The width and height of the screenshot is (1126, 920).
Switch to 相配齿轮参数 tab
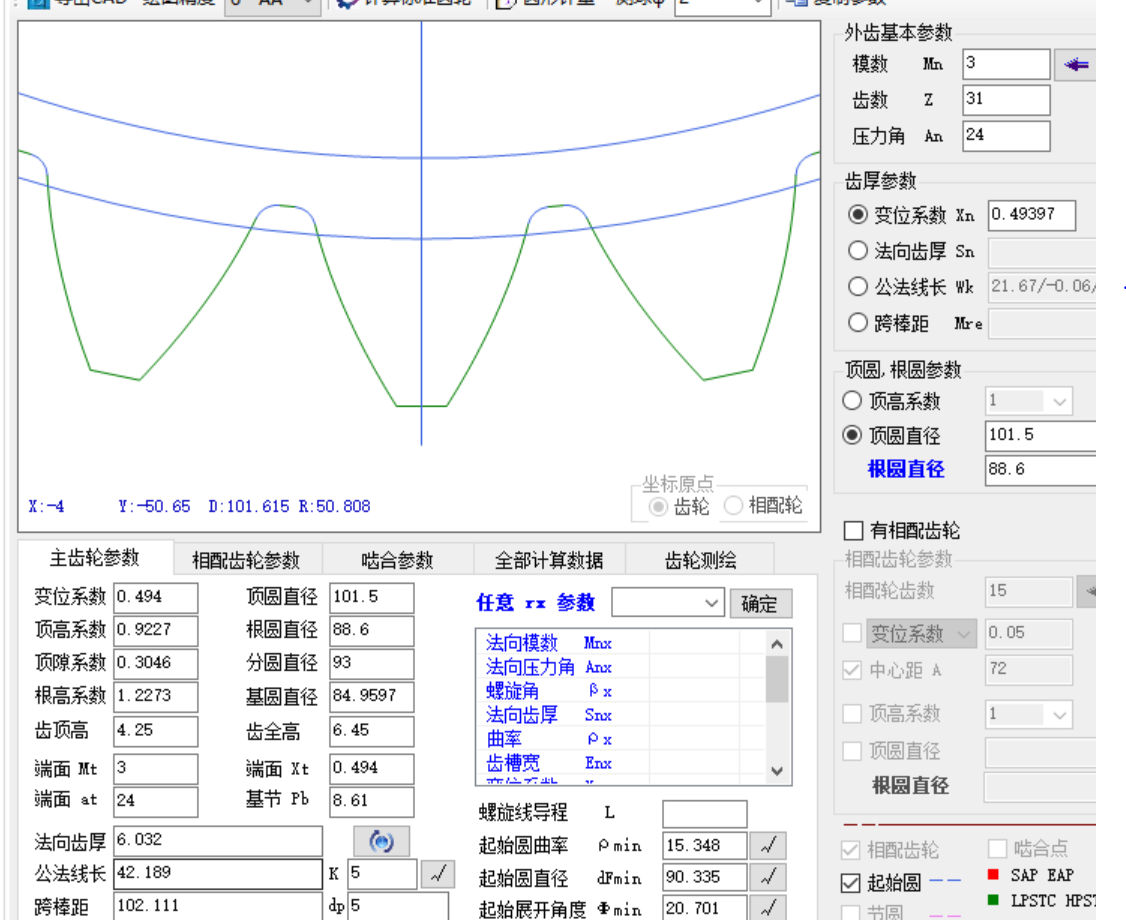coord(246,560)
